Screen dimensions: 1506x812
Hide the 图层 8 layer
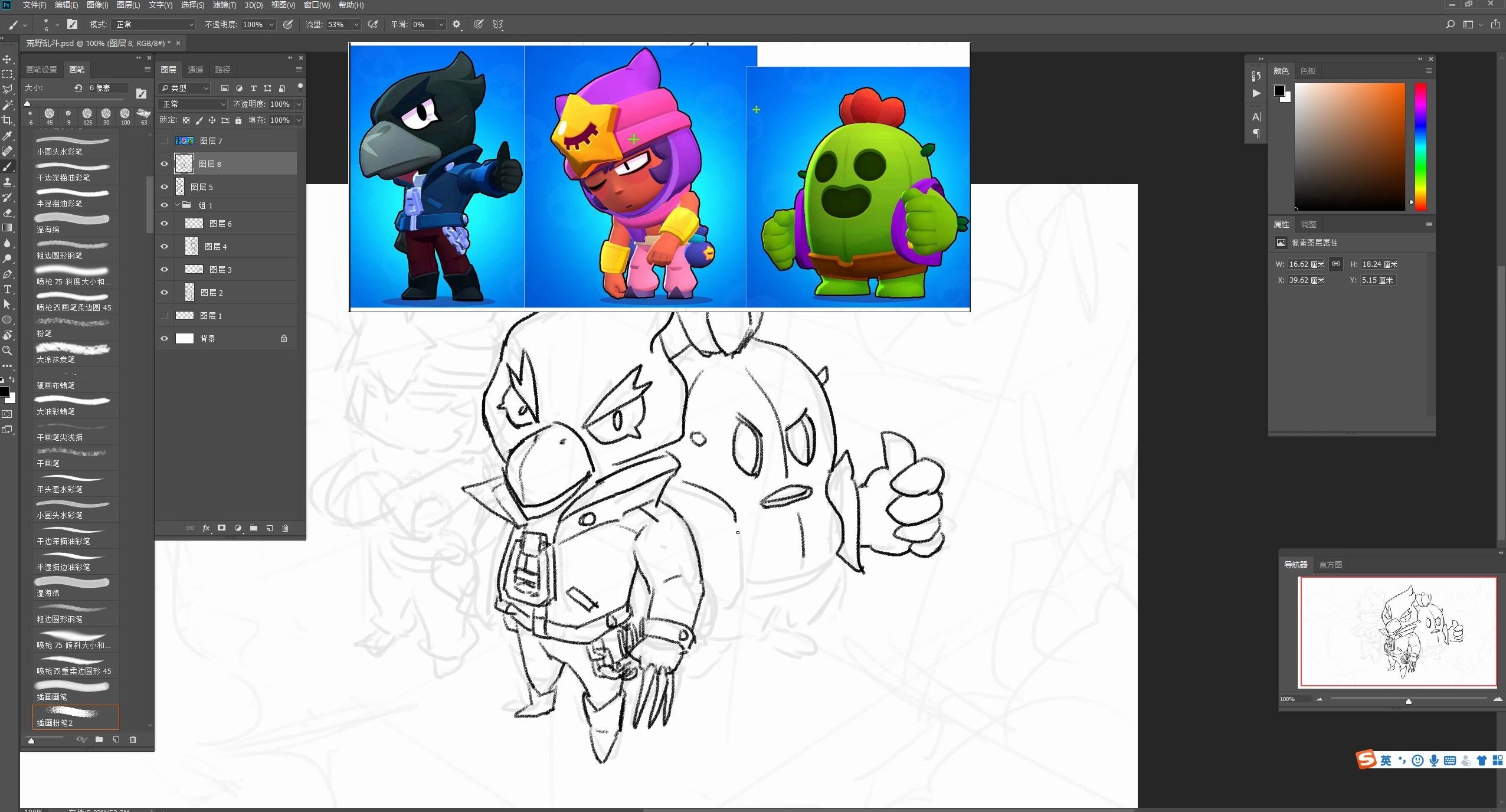165,164
